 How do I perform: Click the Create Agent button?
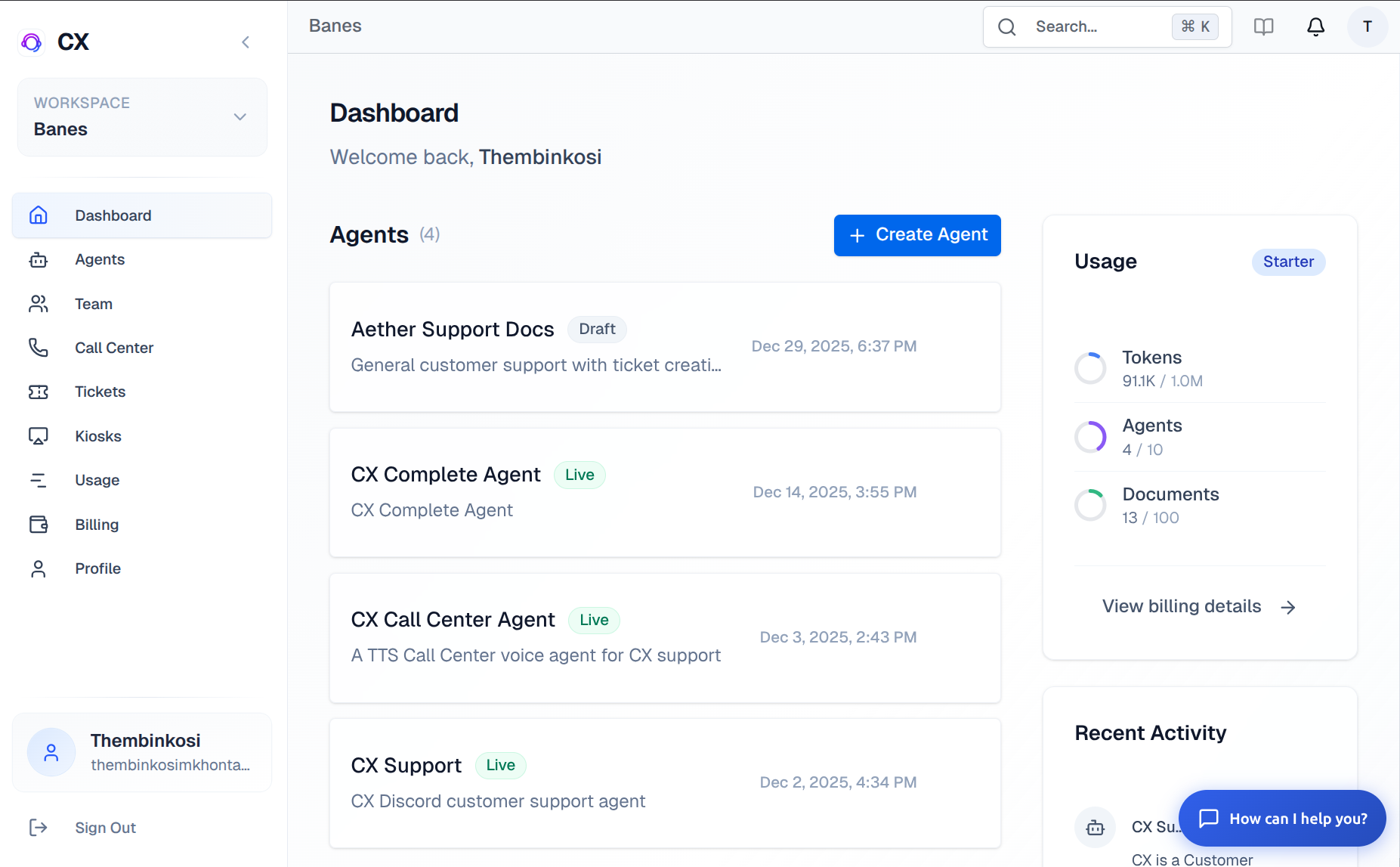click(916, 235)
